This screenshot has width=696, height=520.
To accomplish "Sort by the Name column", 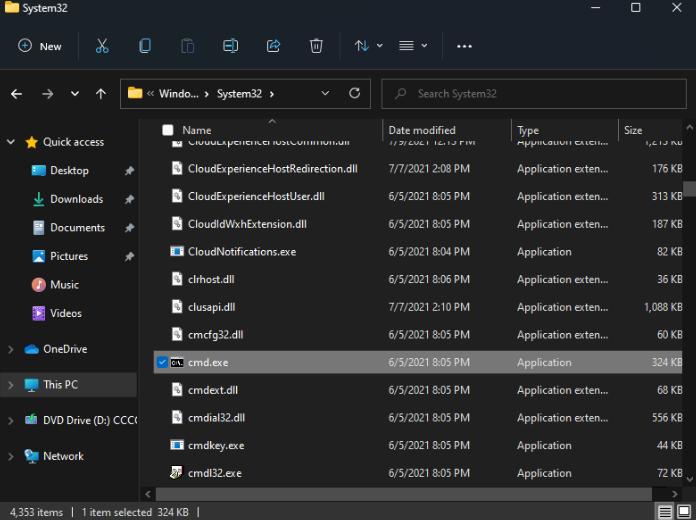I will (x=197, y=130).
